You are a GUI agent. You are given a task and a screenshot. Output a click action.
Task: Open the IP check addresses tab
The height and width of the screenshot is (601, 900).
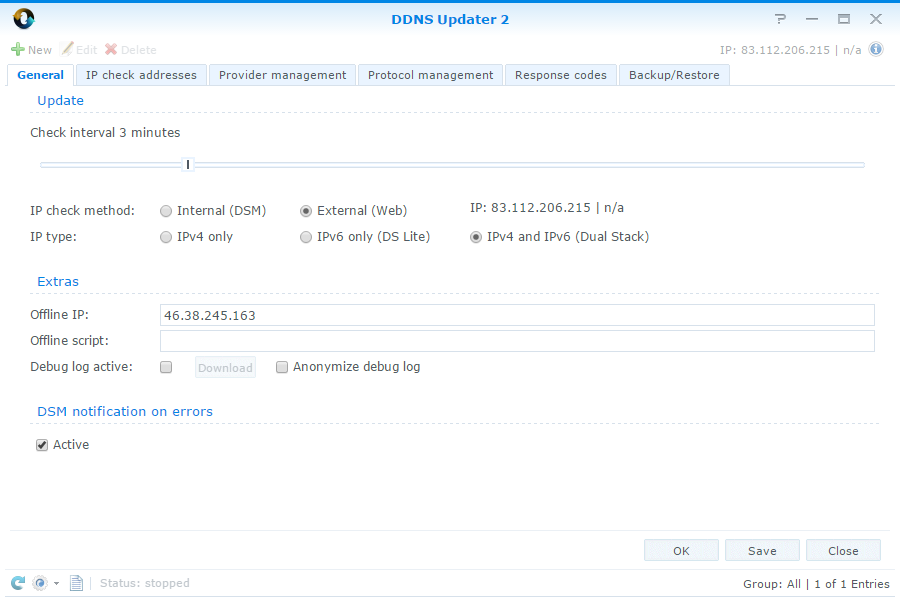141,75
